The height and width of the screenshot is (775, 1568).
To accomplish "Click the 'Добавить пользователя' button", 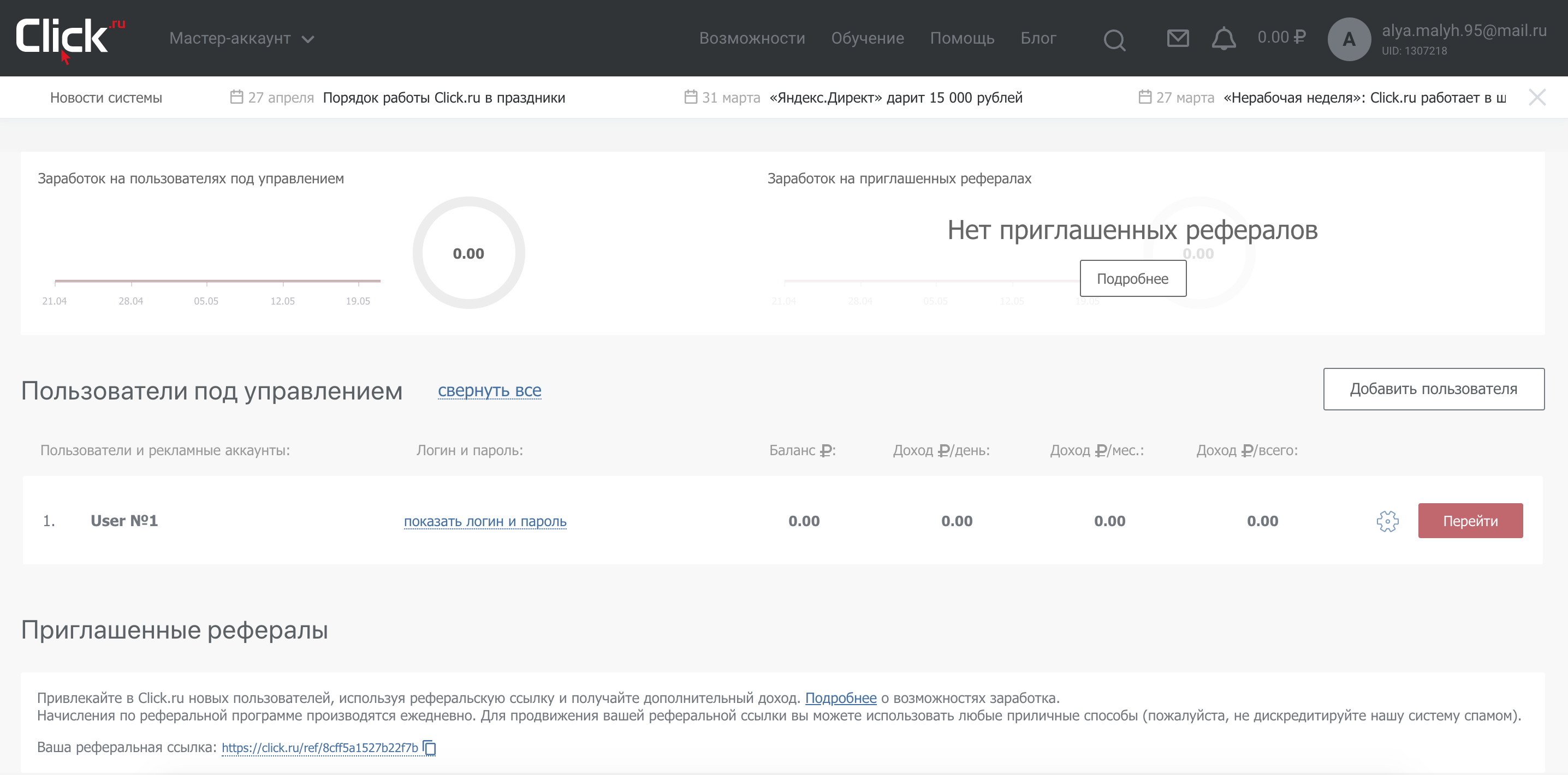I will (x=1434, y=389).
